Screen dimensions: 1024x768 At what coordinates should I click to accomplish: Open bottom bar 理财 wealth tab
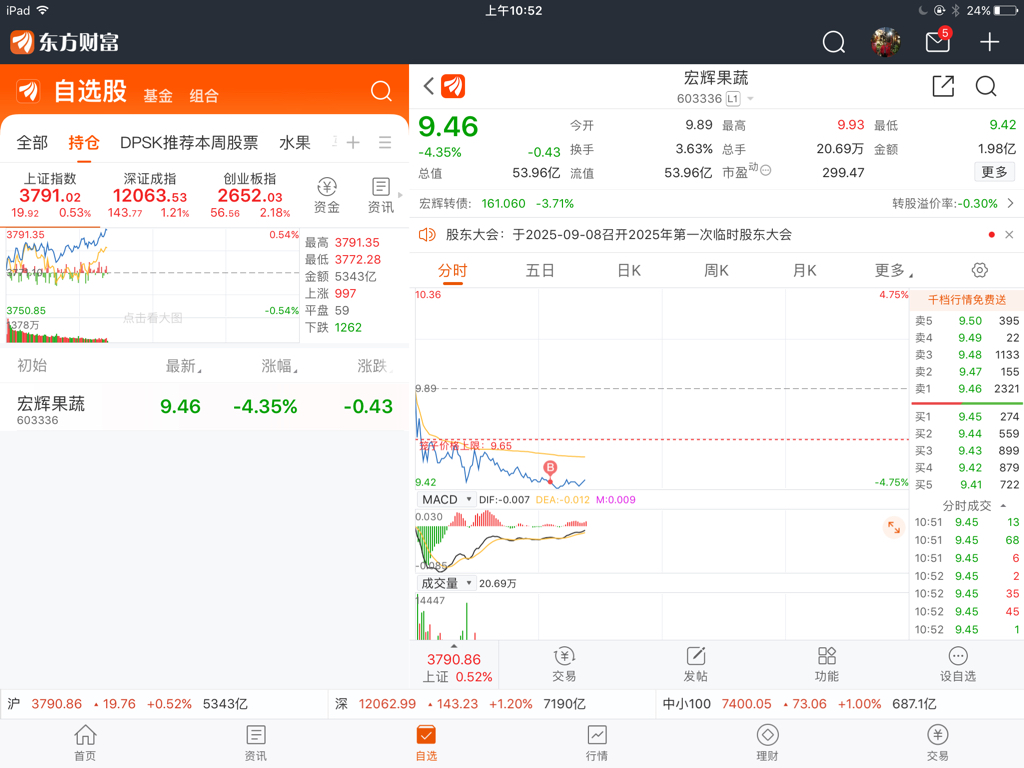tap(767, 743)
